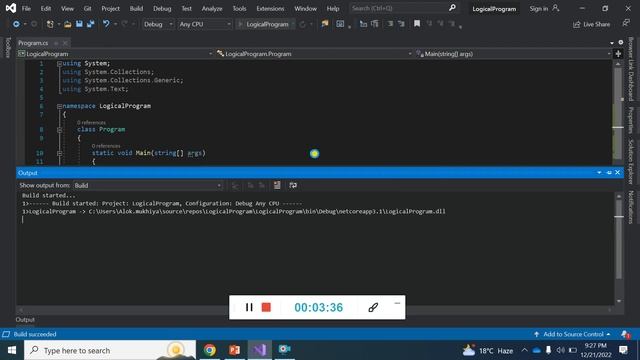Image resolution: width=640 pixels, height=360 pixels.
Task: Close the Program.cs tab
Action: point(65,43)
